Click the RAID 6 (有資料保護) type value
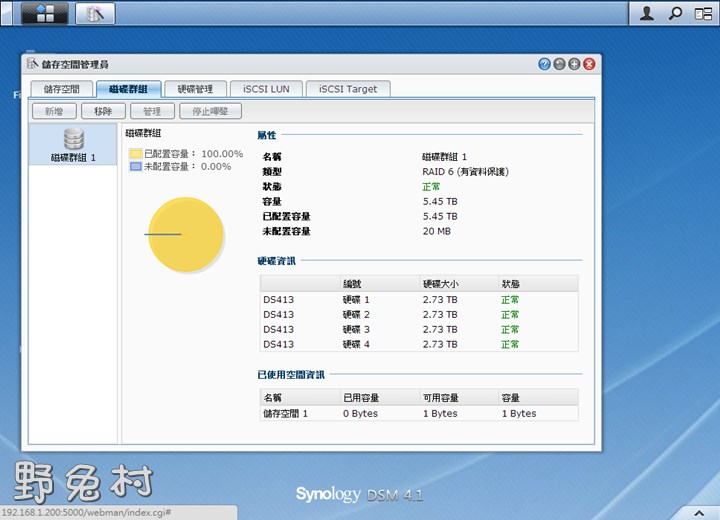The height and width of the screenshot is (520, 720). click(x=465, y=172)
